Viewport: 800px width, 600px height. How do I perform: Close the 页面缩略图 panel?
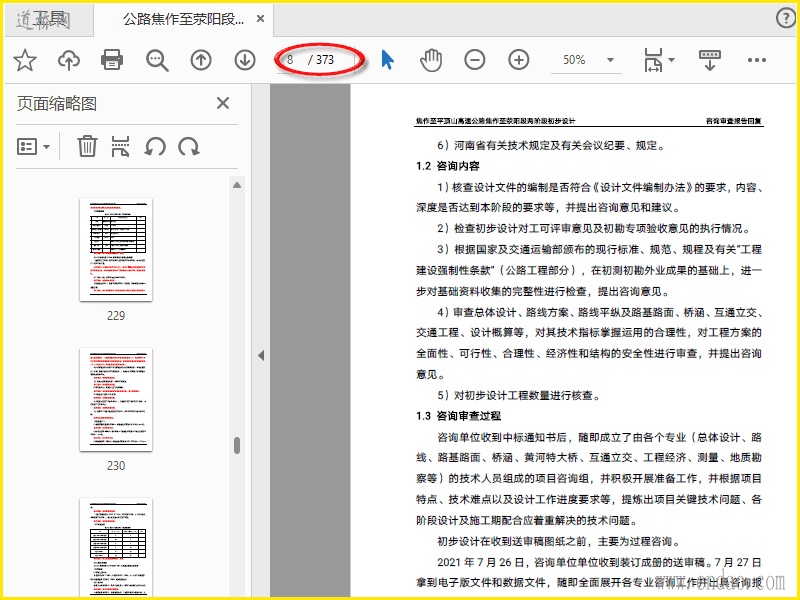point(223,103)
